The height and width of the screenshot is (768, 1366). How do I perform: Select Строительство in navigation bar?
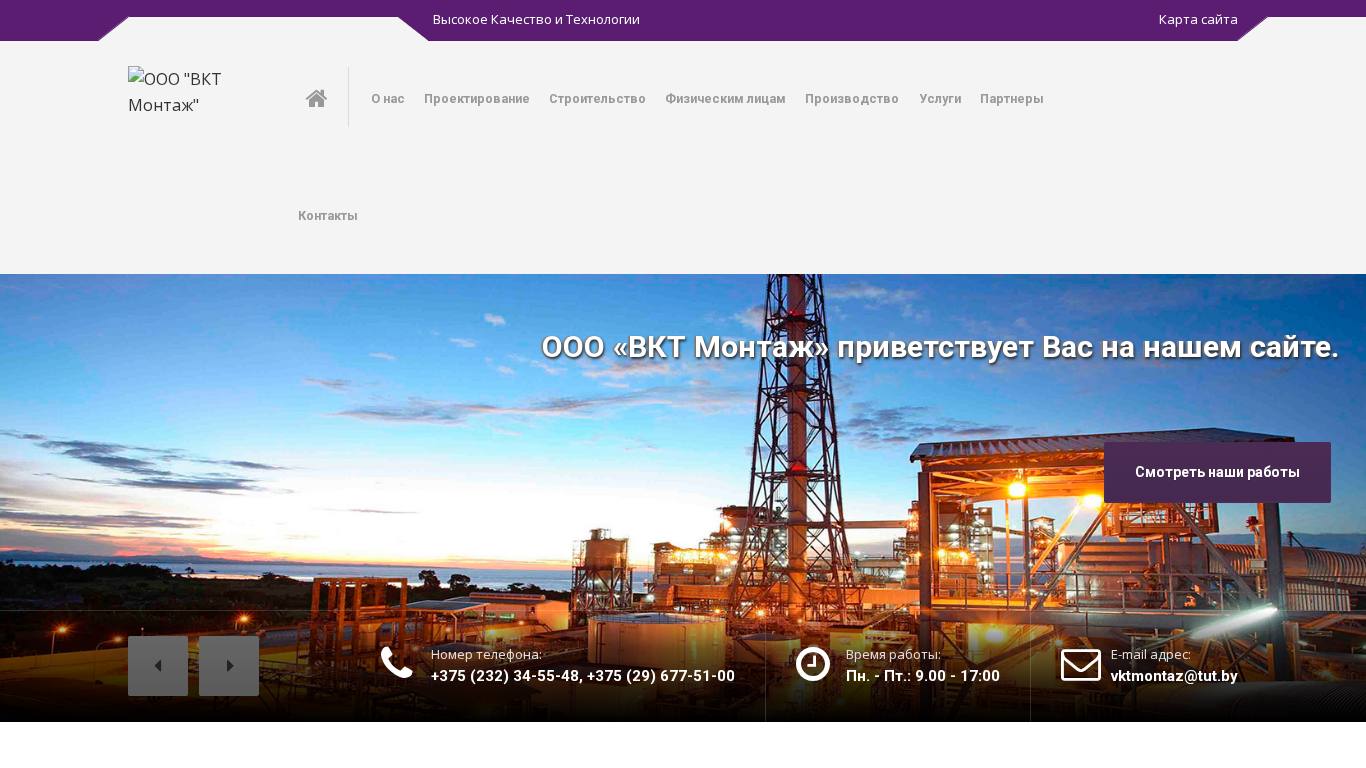(597, 99)
